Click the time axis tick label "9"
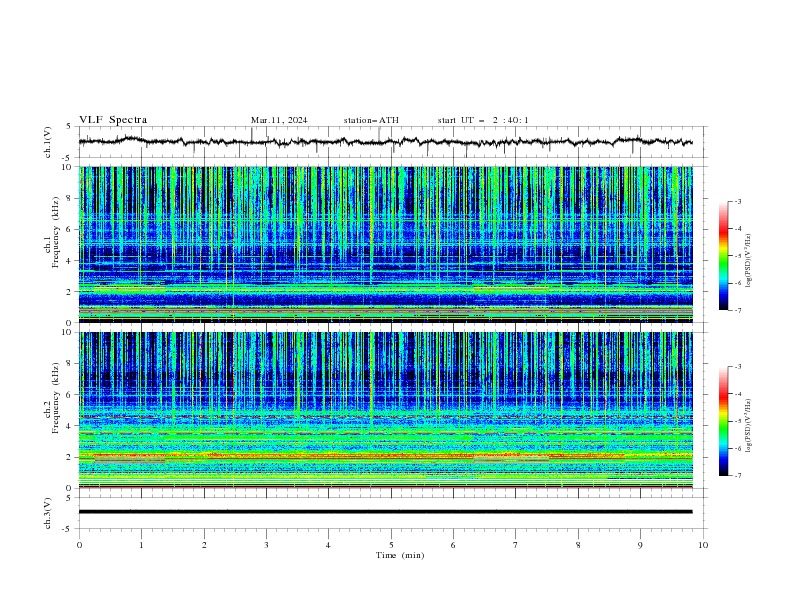The height and width of the screenshot is (612, 792). (x=640, y=545)
